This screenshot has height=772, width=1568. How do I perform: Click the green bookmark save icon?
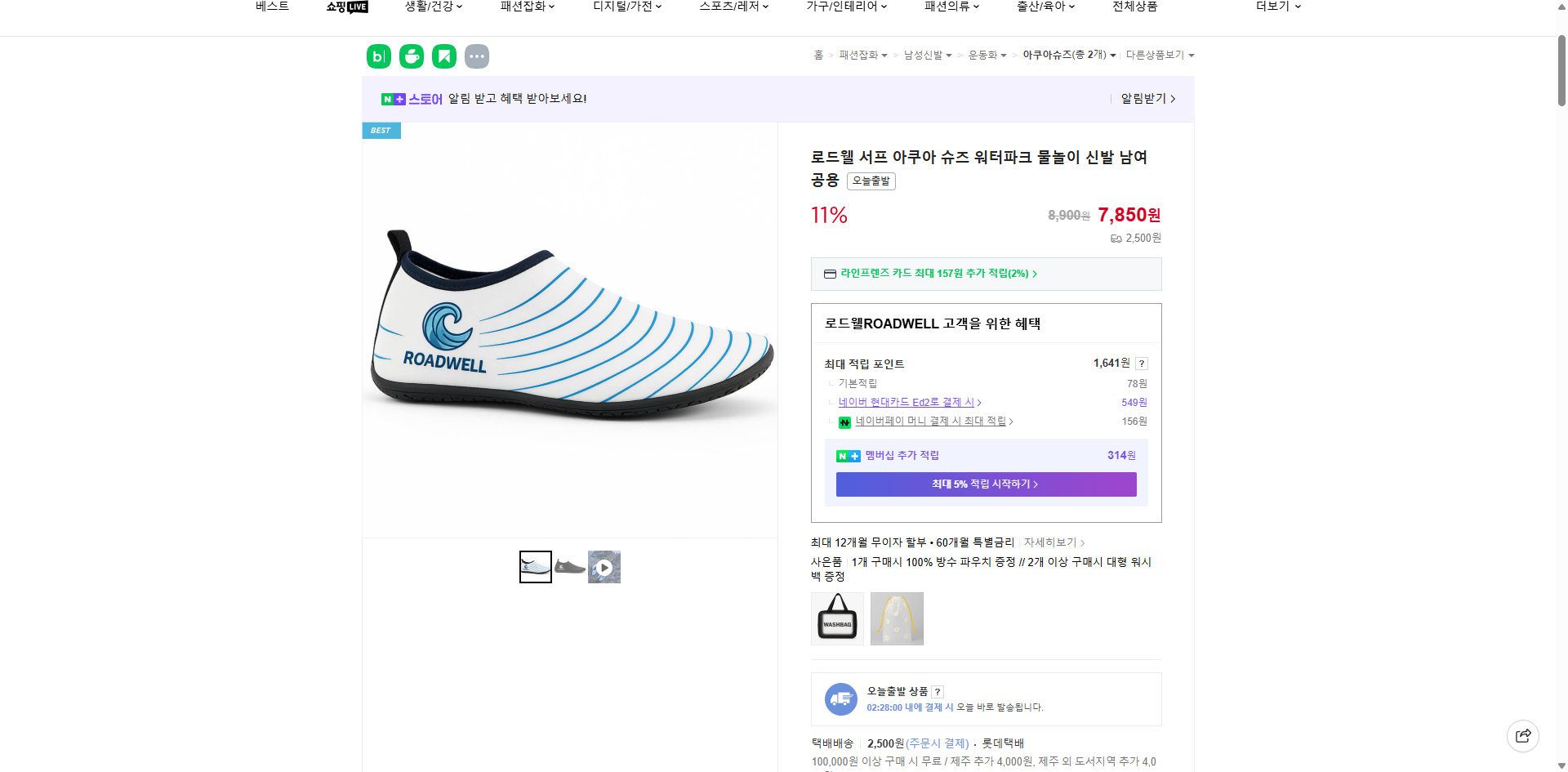[443, 56]
